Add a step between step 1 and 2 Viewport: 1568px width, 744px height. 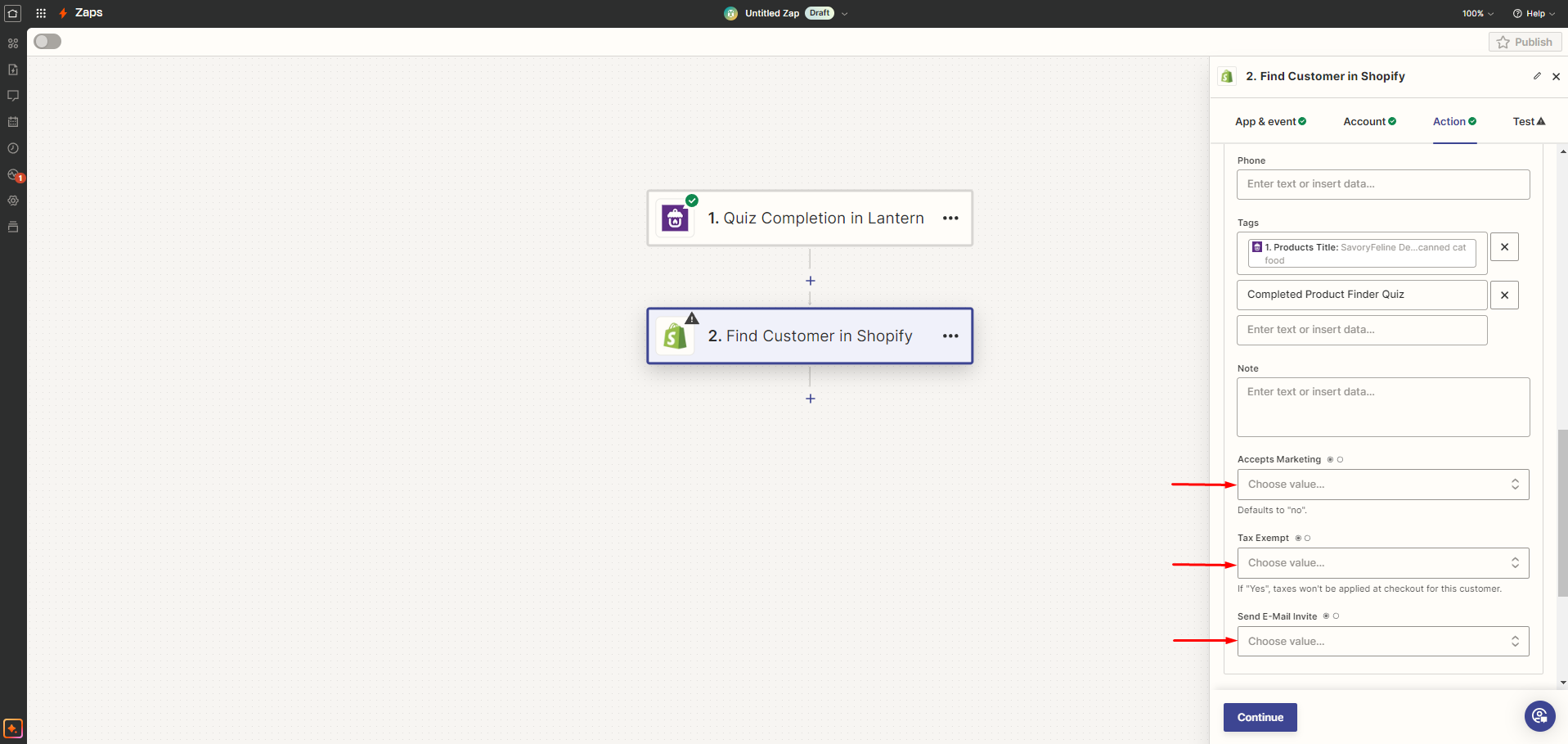tap(810, 281)
